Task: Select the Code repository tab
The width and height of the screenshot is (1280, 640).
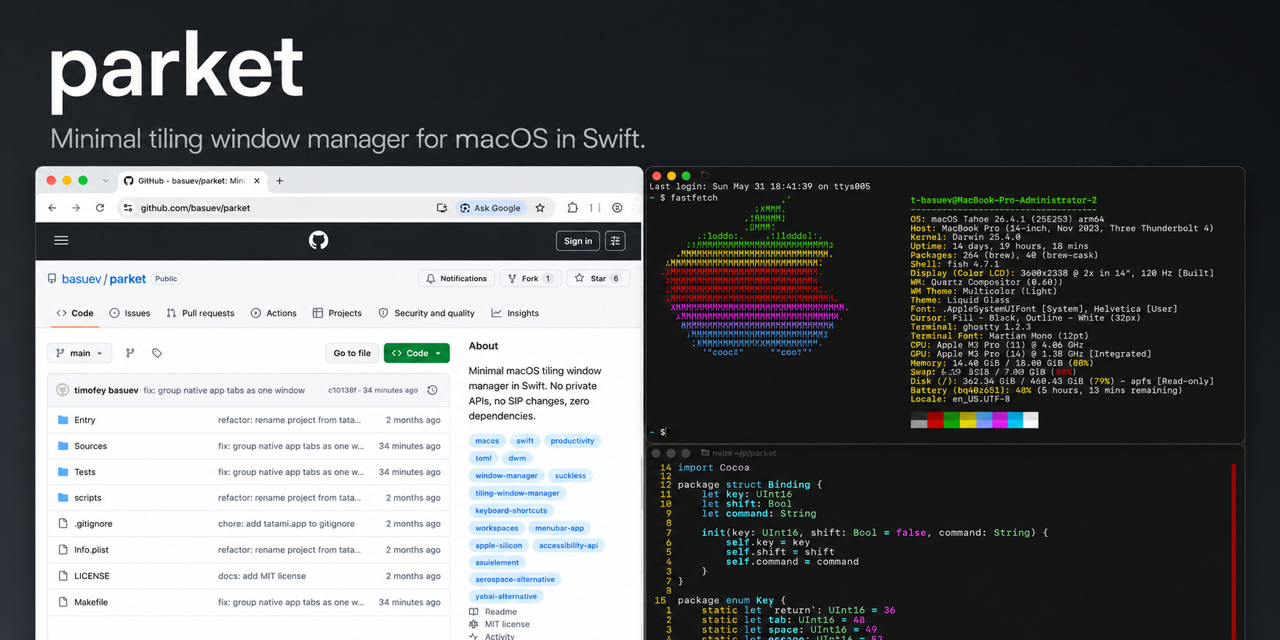Action: 75,313
